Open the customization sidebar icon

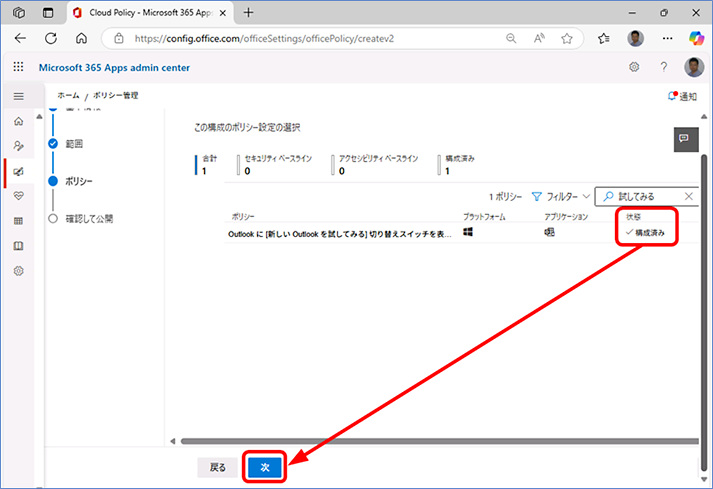coord(19,171)
